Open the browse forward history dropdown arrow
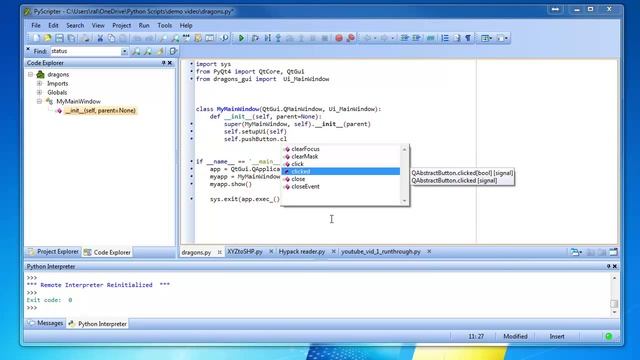 [393, 38]
